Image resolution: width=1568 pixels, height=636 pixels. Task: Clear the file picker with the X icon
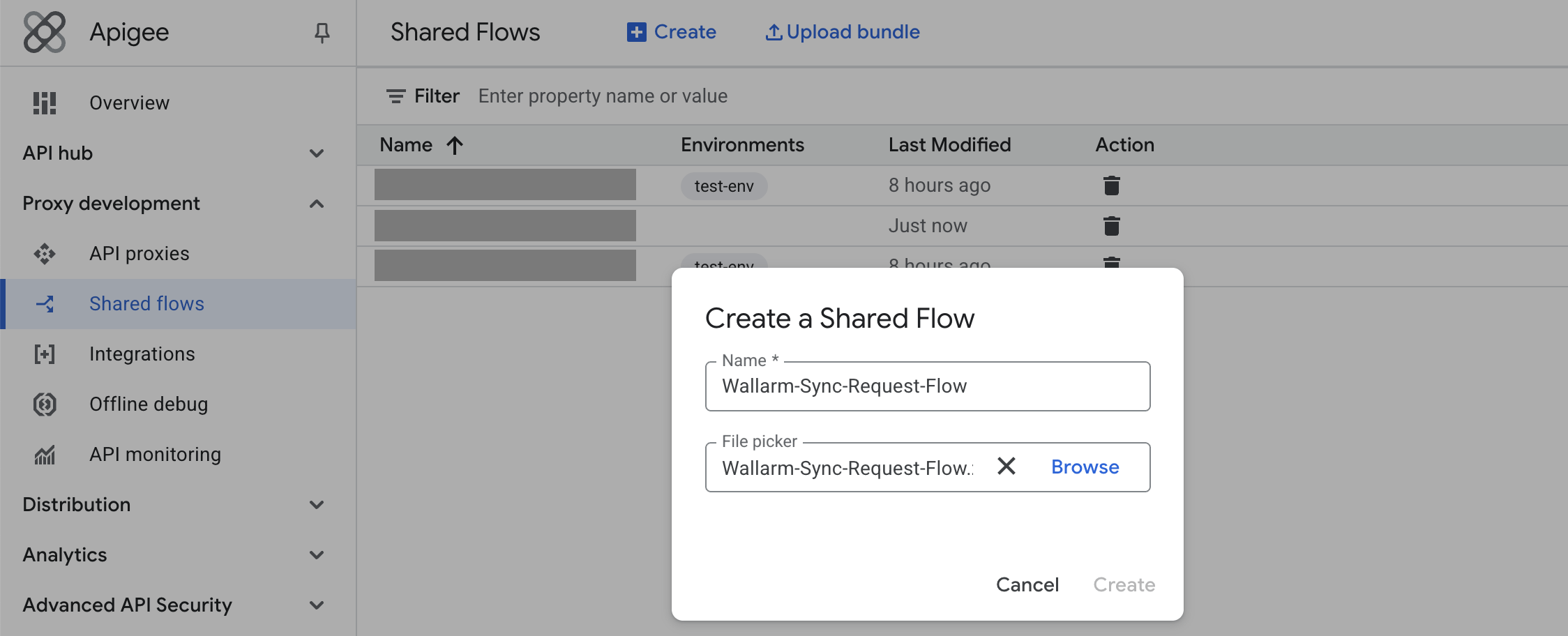[x=1007, y=467]
